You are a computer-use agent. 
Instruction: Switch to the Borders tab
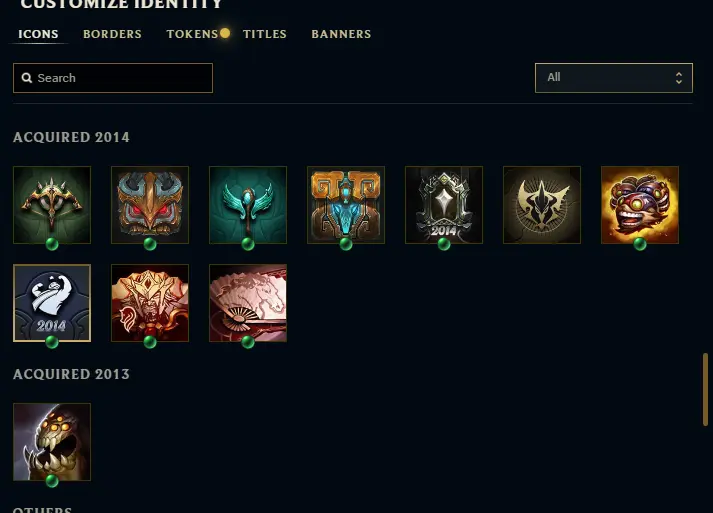click(112, 34)
